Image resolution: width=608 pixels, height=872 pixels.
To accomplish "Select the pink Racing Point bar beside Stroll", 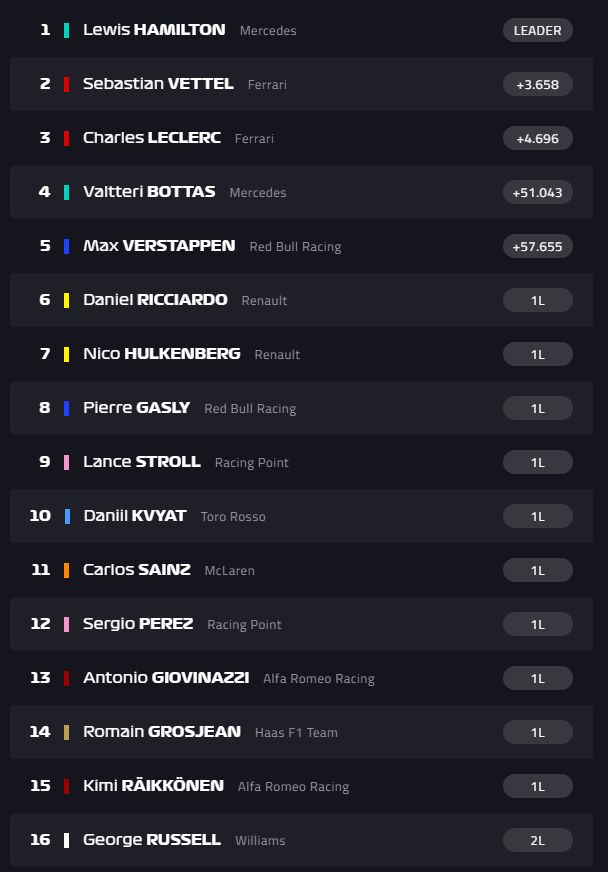I will click(67, 462).
